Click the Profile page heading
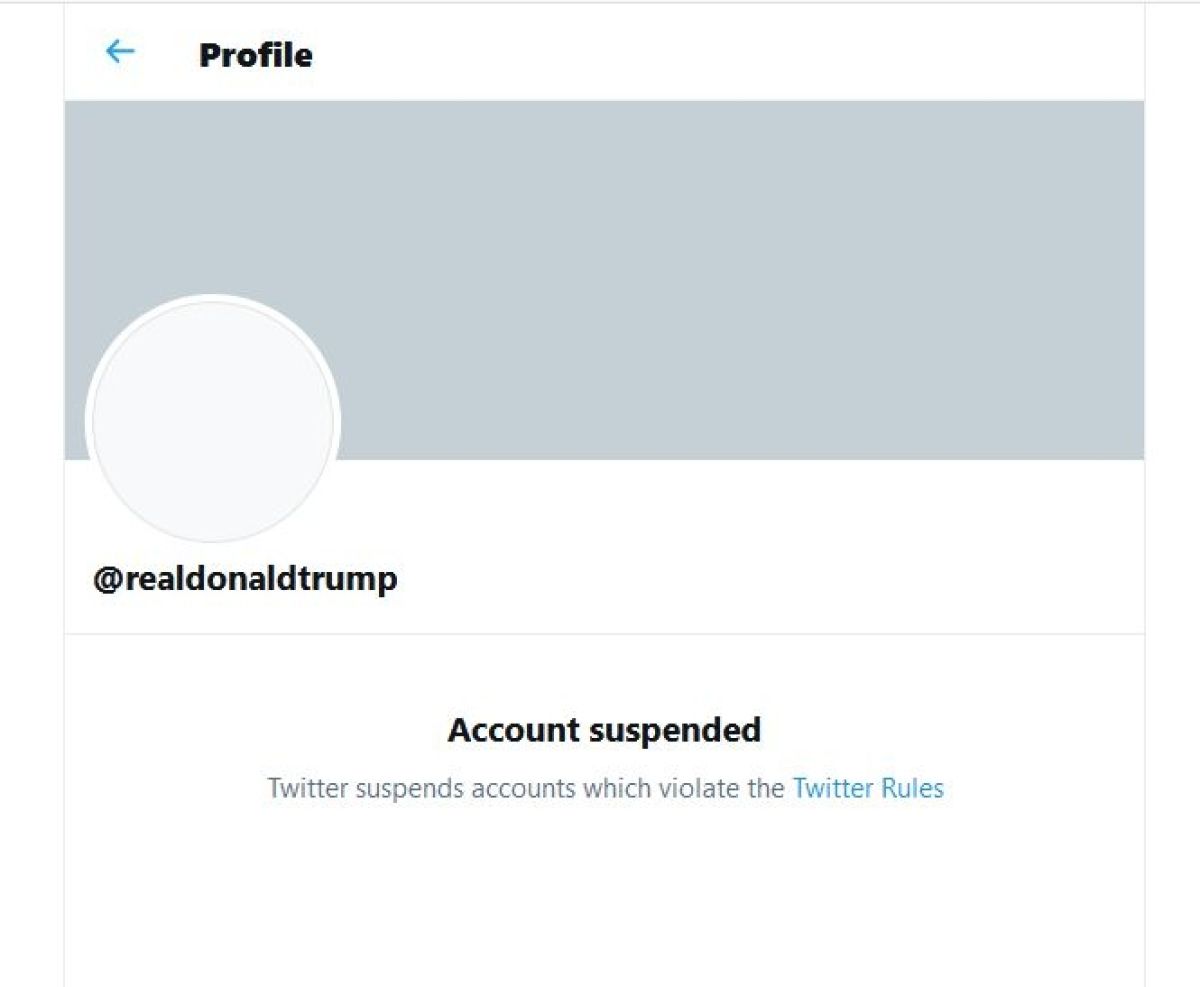 [255, 54]
